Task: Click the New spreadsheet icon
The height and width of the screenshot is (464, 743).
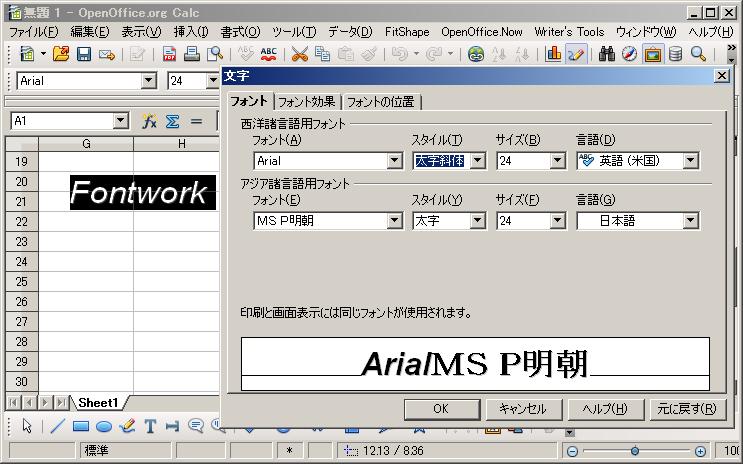Action: point(27,54)
